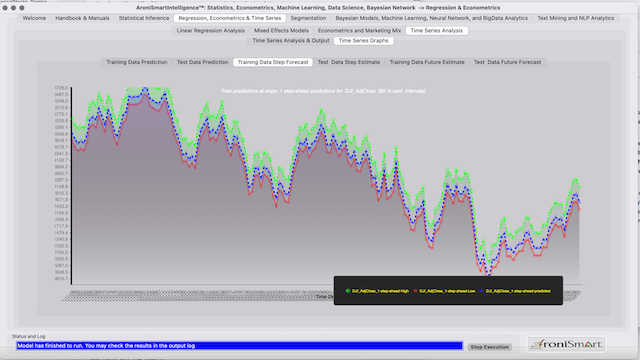The width and height of the screenshot is (640, 360).
Task: Open Training Data Future Estimate tab
Action: [x=427, y=62]
